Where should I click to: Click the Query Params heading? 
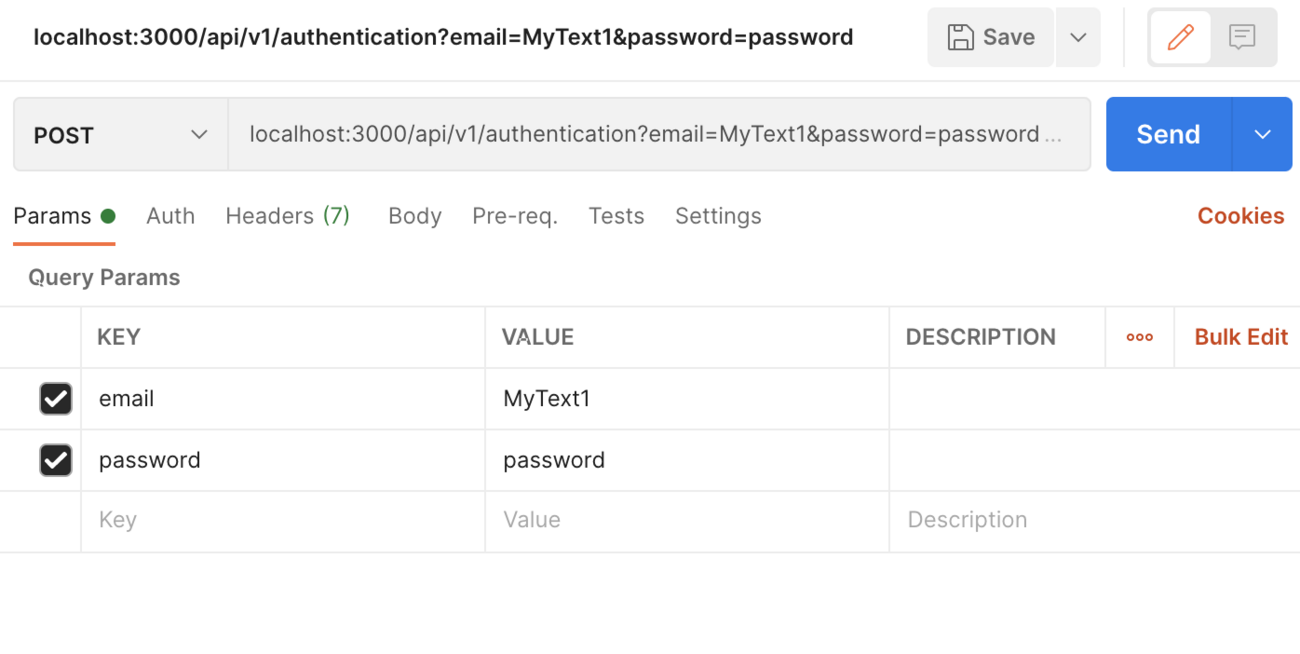[x=104, y=278]
